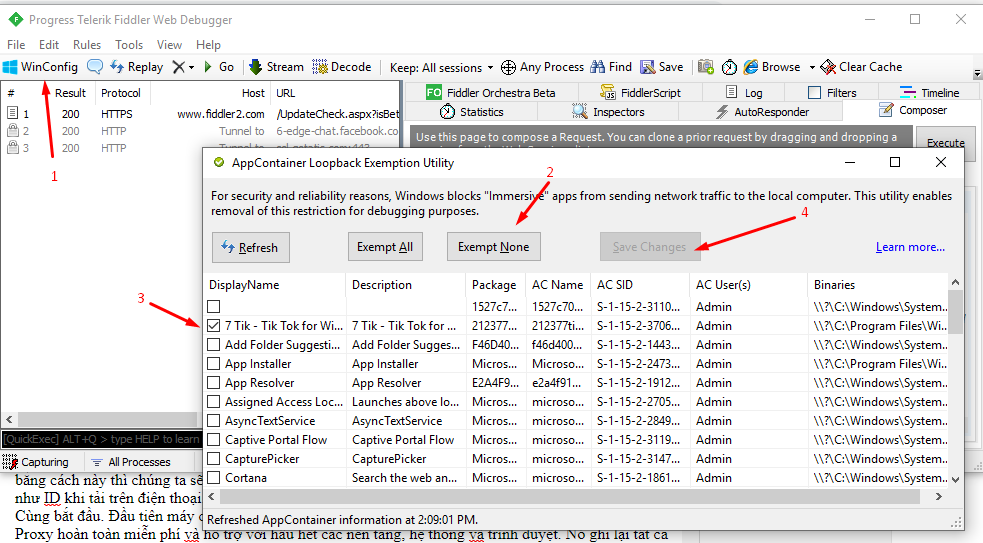Click Clear Cache in the toolbar

(861, 67)
